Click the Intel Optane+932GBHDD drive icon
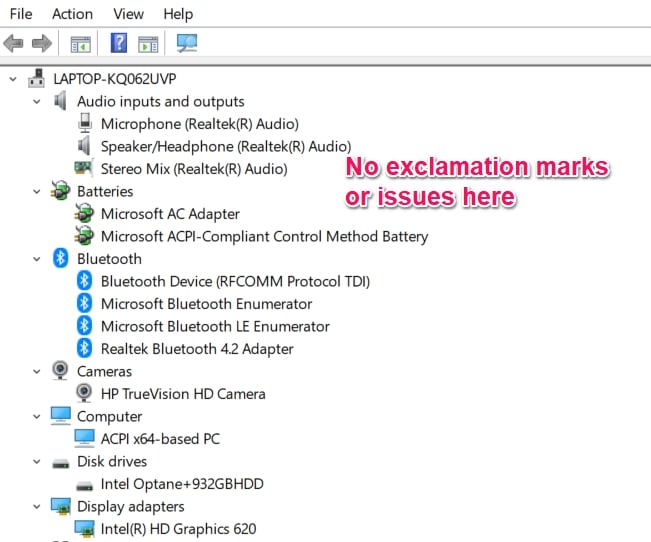 tap(85, 485)
